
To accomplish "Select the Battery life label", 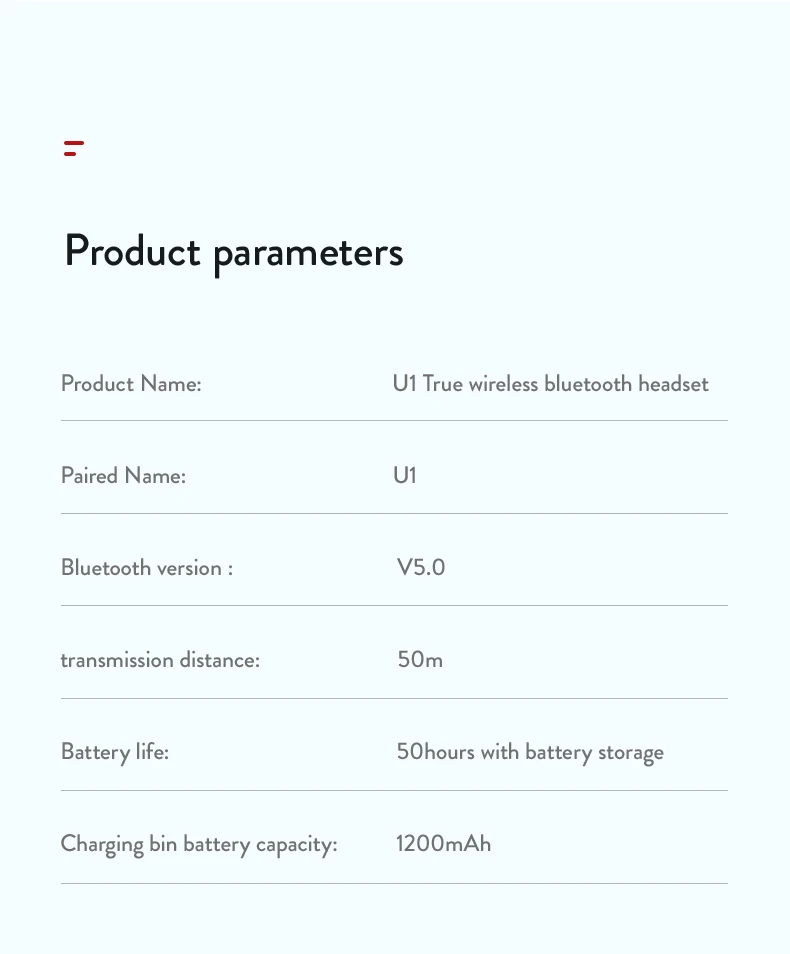I will (115, 752).
